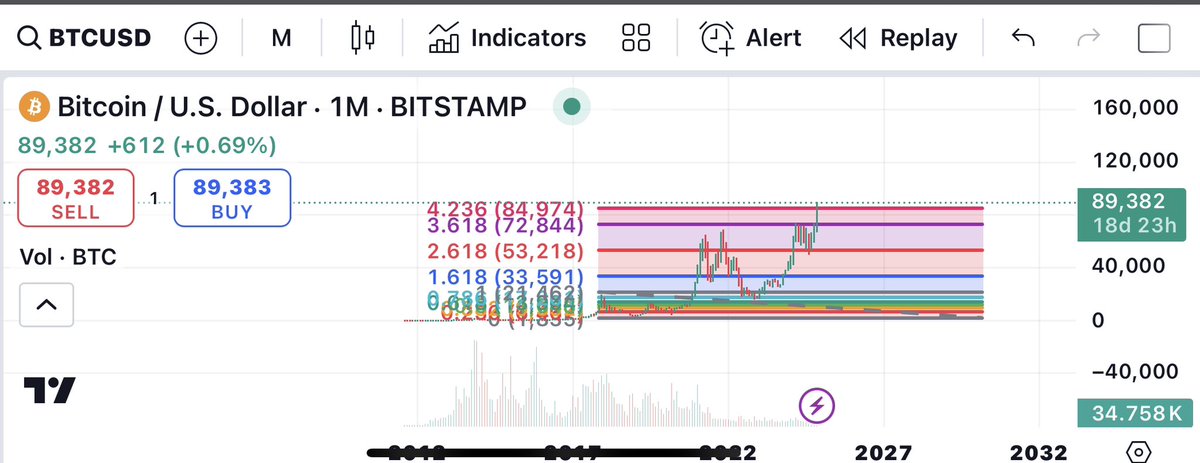Click the purple lightning bolt event marker
The image size is (1200, 463).
[x=816, y=405]
